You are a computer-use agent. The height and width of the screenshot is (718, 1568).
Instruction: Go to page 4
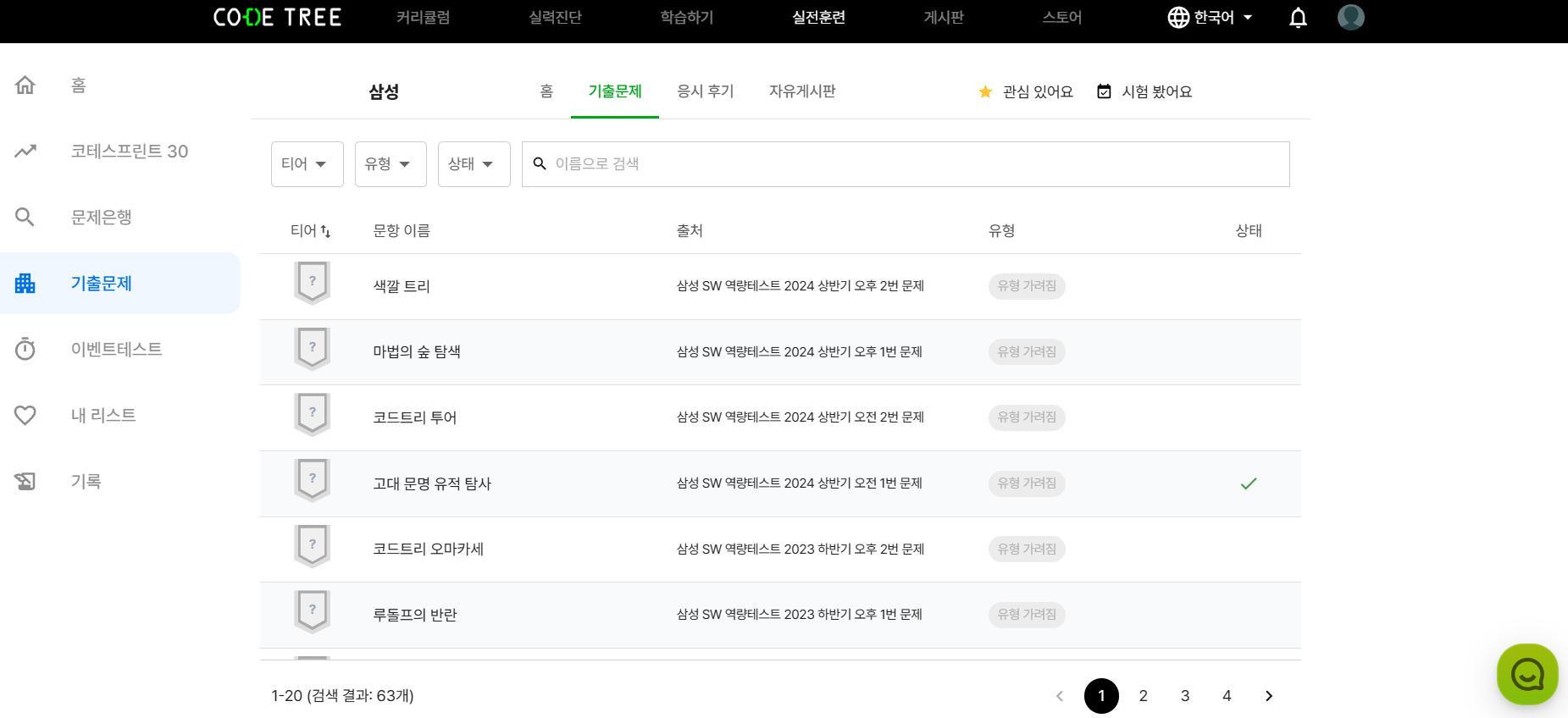tap(1227, 696)
